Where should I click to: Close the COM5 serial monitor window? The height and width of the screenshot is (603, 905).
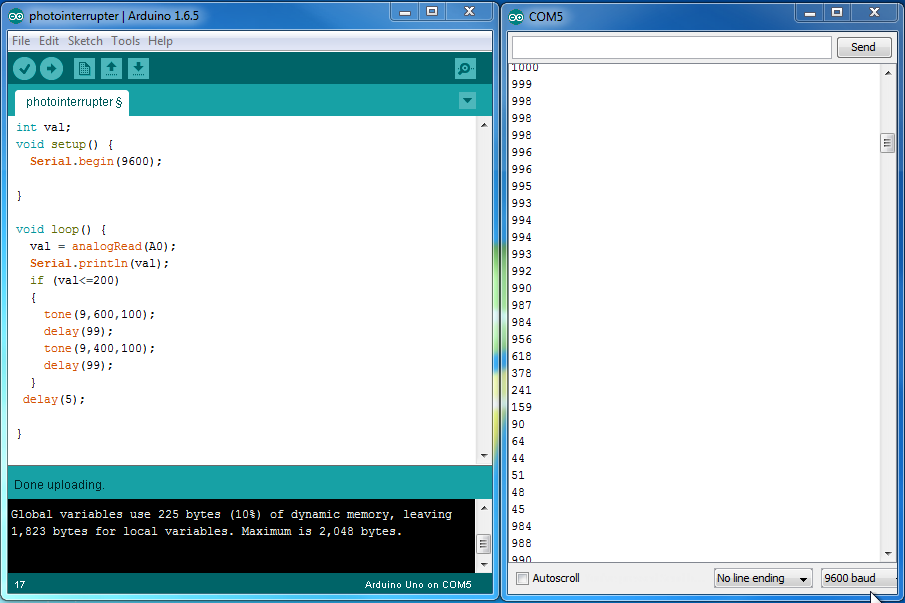click(x=874, y=12)
